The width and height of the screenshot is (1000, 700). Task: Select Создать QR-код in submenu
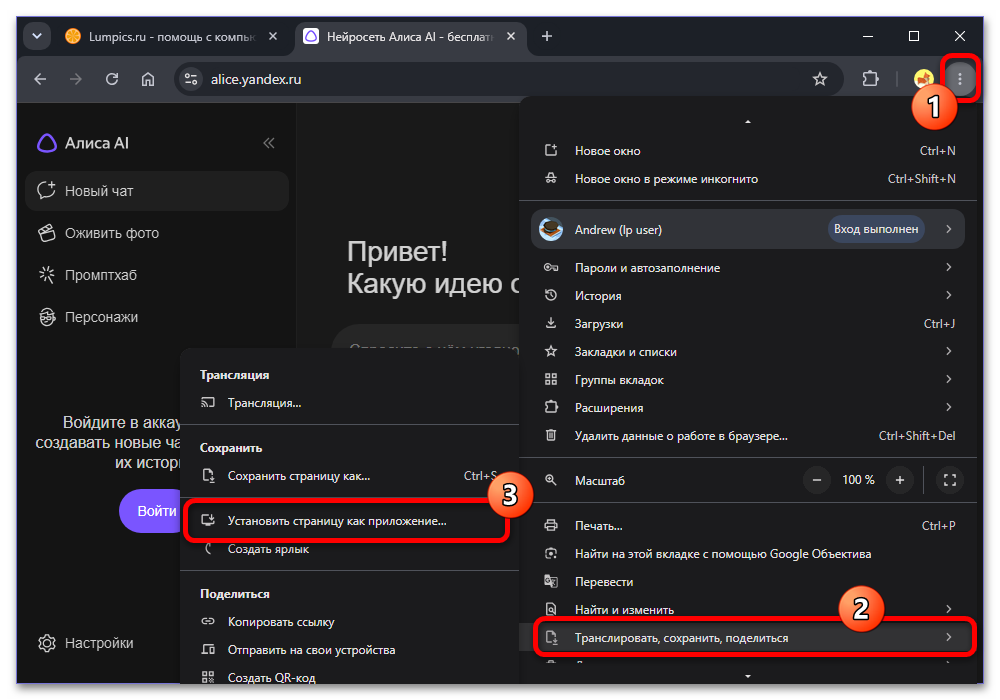point(349,677)
